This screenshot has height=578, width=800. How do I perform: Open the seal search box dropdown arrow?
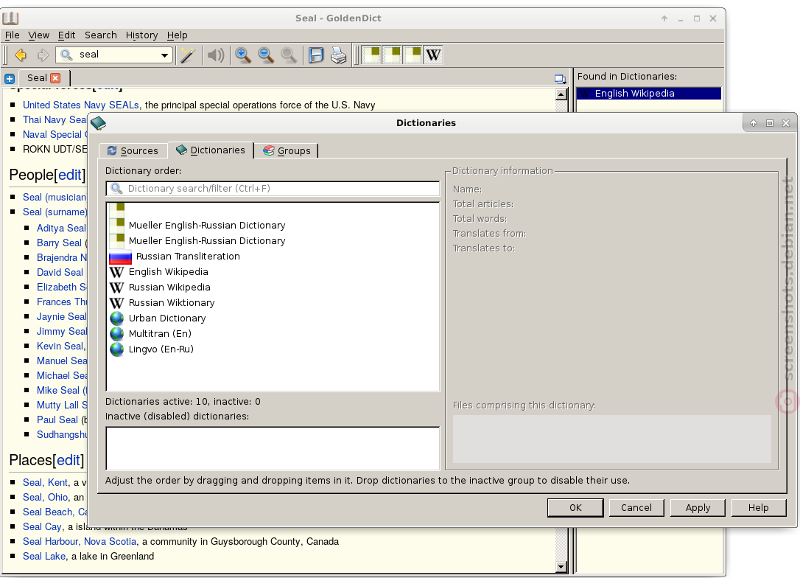coord(164,55)
